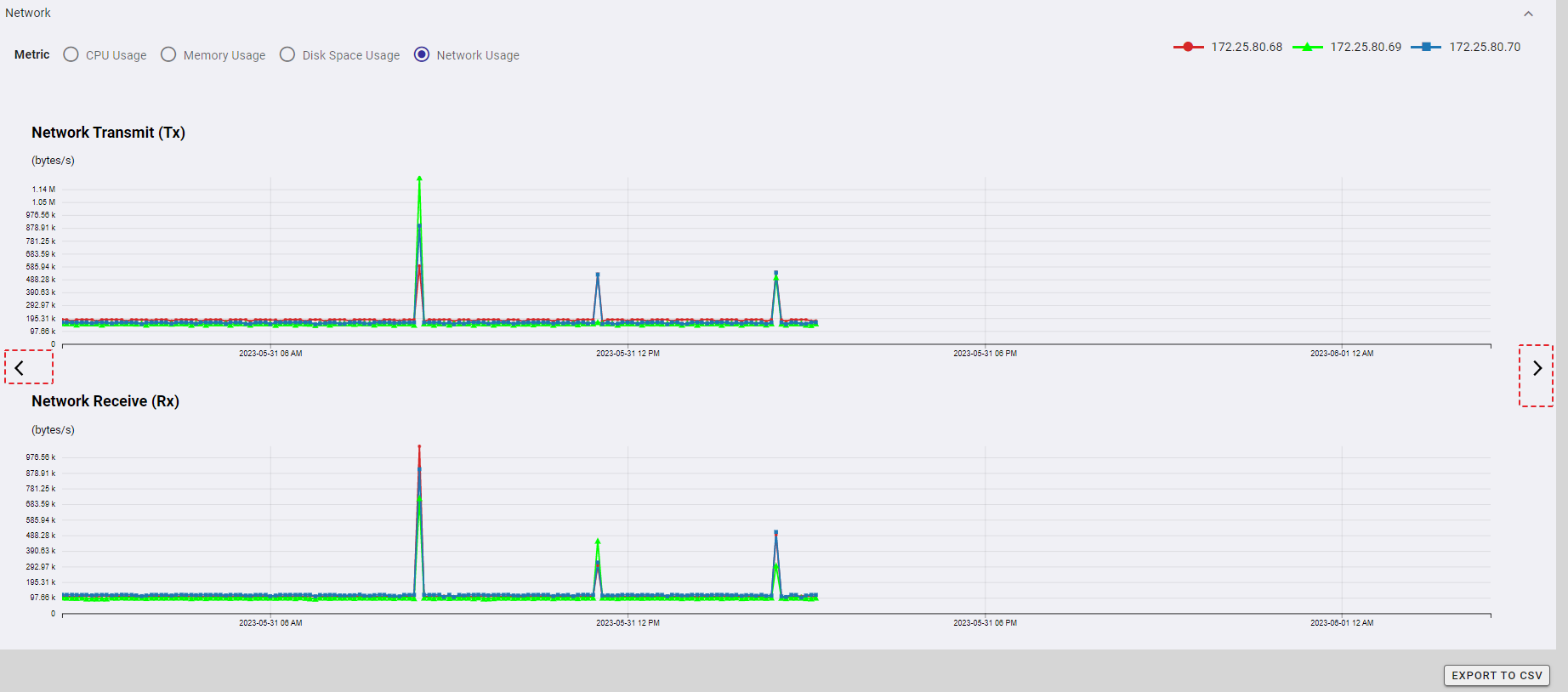The image size is (1568, 692).
Task: Export chart data with Export to CSV
Action: 1497,675
